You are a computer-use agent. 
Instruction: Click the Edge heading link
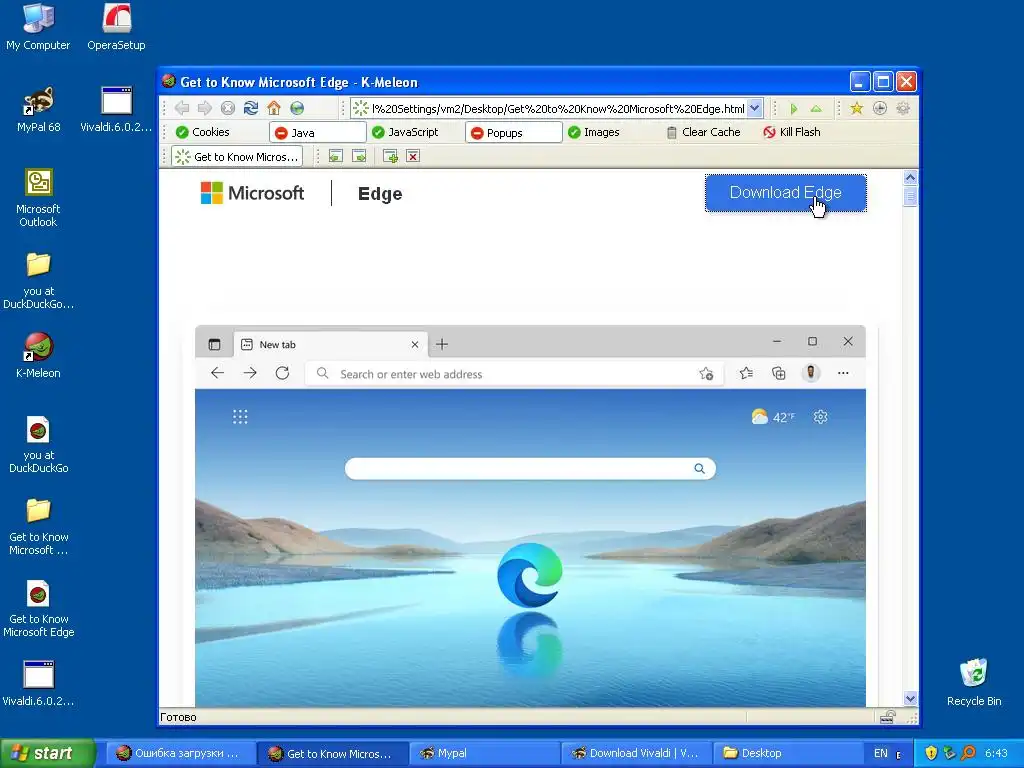tap(380, 194)
